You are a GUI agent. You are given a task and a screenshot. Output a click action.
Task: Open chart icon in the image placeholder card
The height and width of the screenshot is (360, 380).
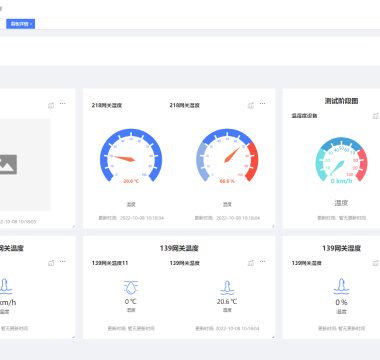point(51,105)
